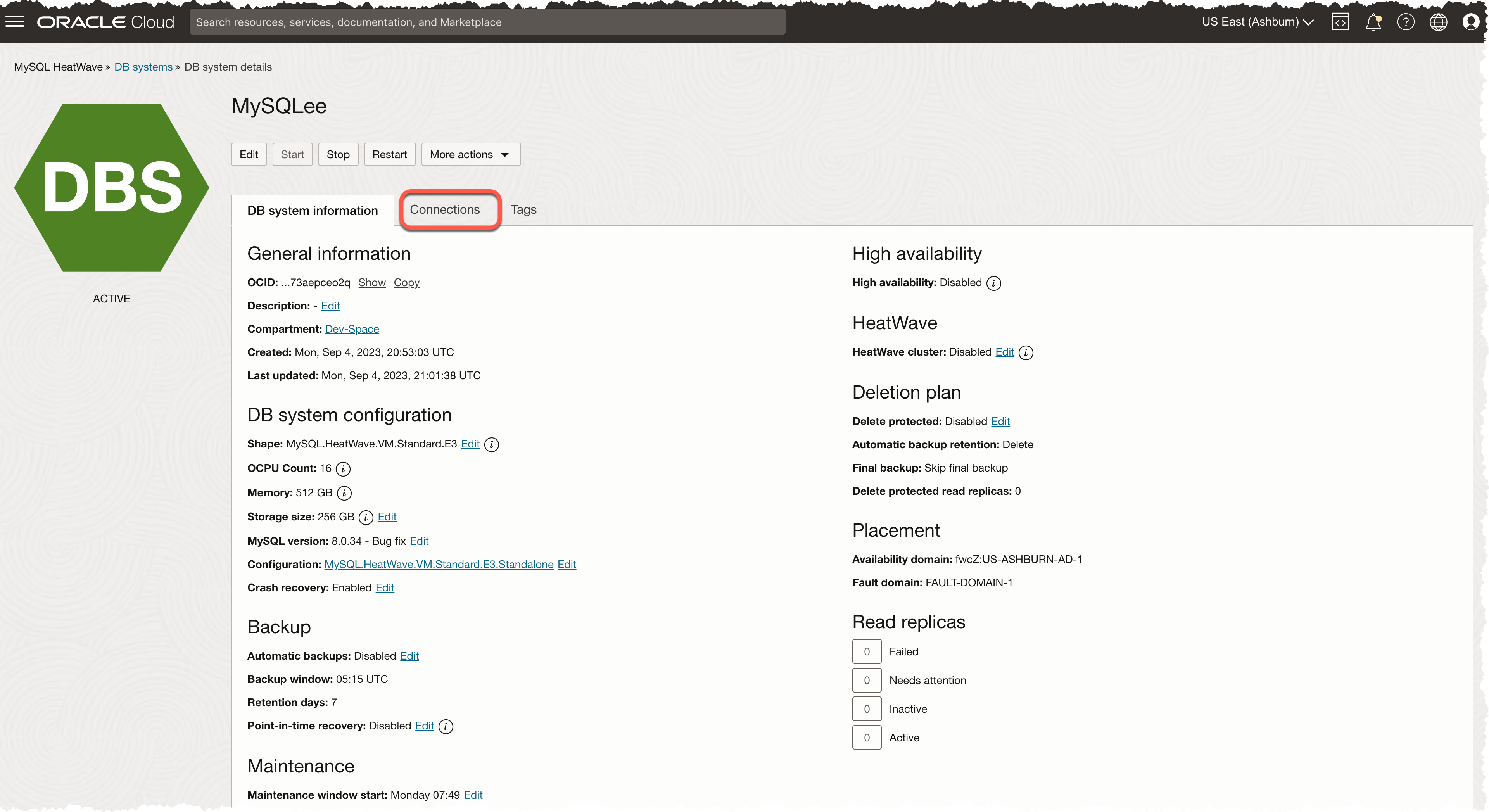This screenshot has width=1489, height=812.
Task: Edit the Storage size
Action: tap(387, 517)
